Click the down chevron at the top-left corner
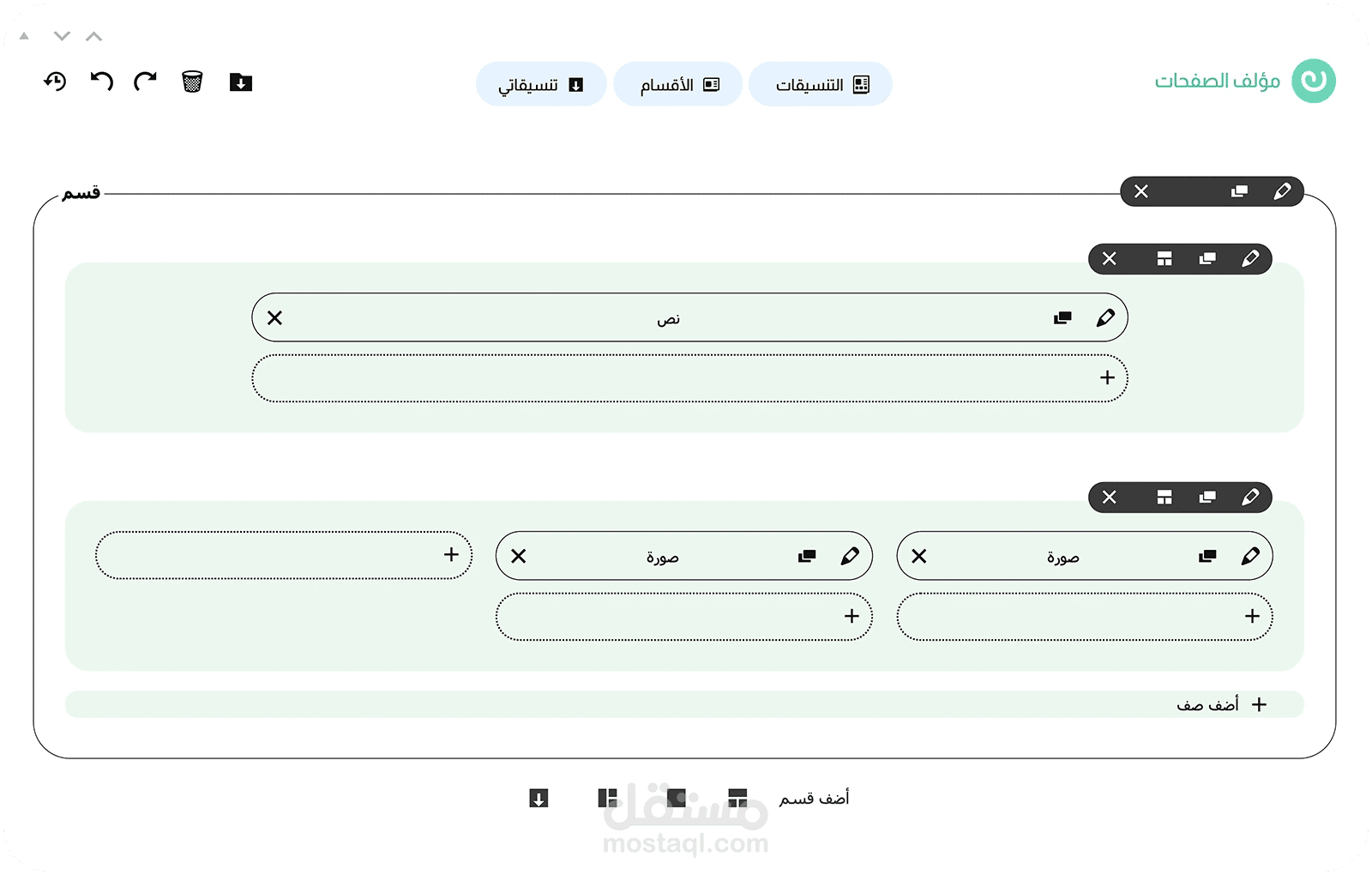1372x875 pixels. (62, 36)
